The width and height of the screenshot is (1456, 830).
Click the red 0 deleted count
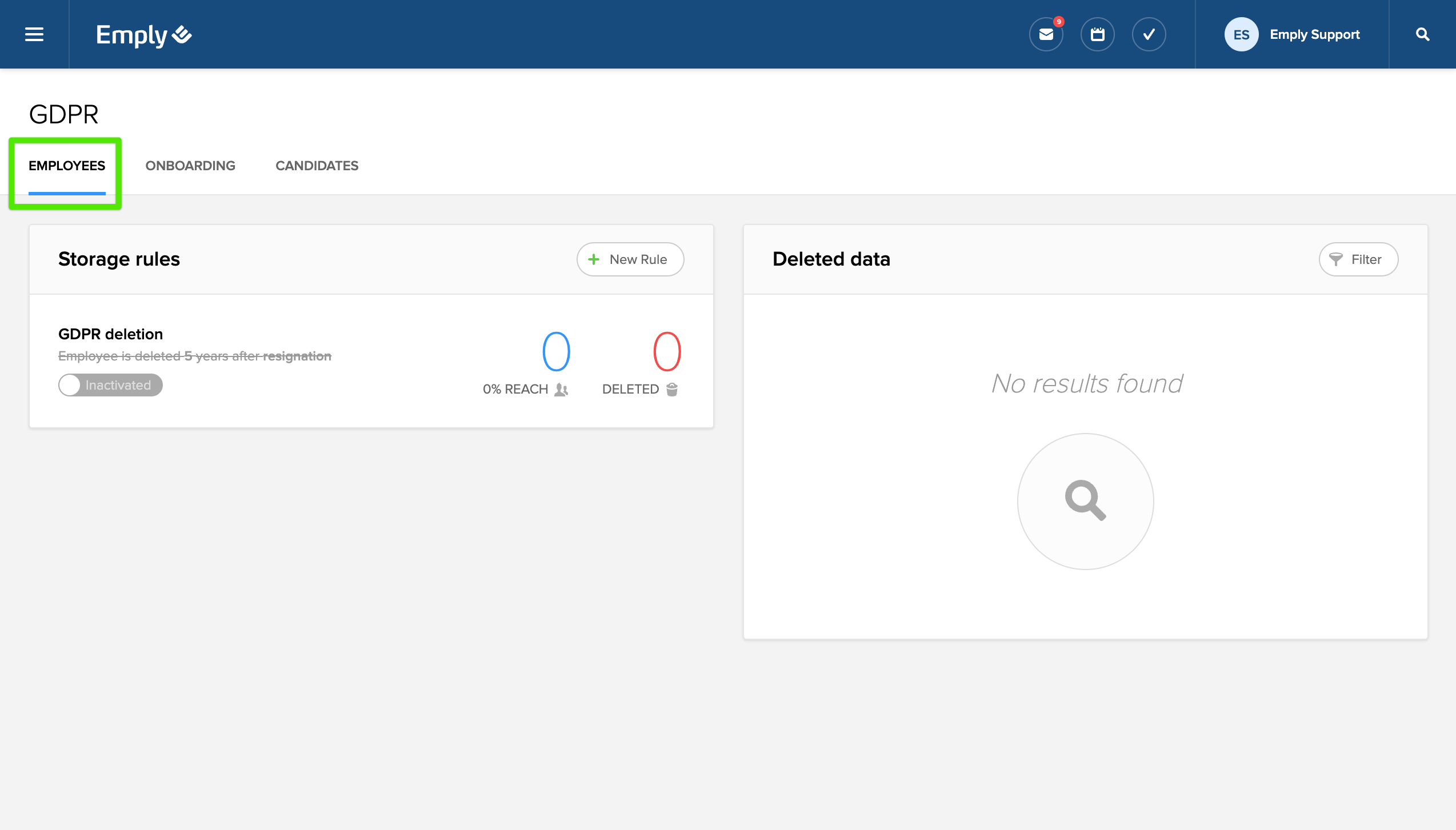(x=667, y=351)
